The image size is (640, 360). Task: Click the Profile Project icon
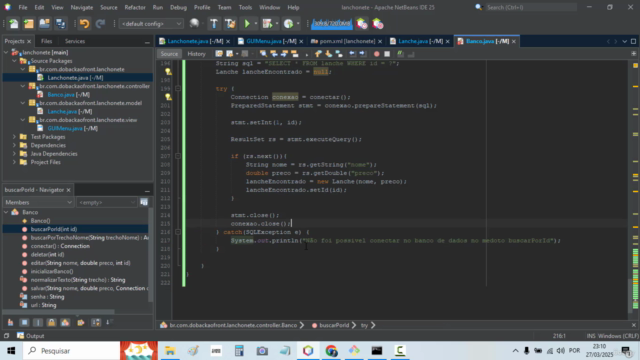(x=289, y=24)
